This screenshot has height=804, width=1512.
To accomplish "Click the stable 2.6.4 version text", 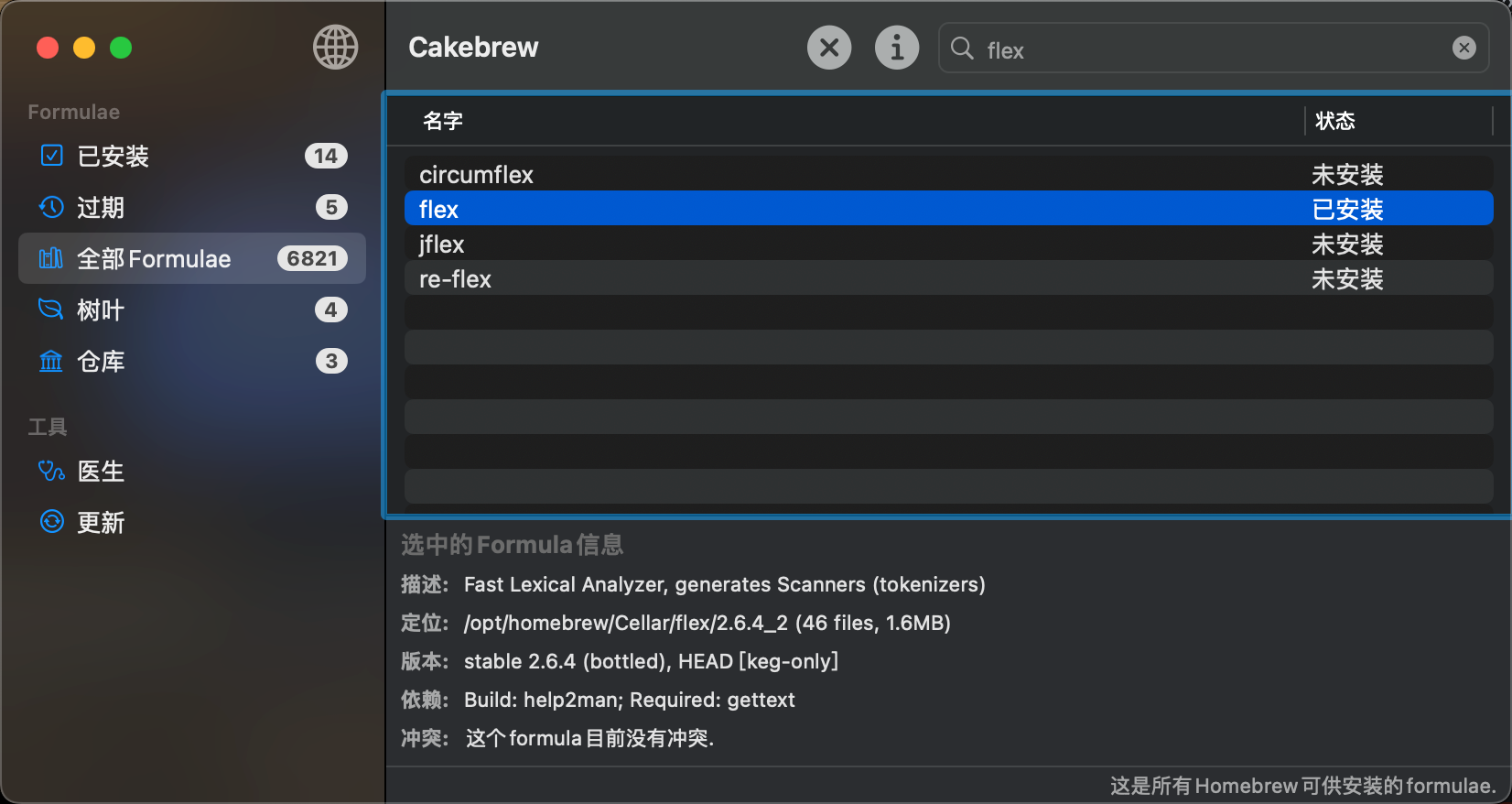I will coord(652,661).
